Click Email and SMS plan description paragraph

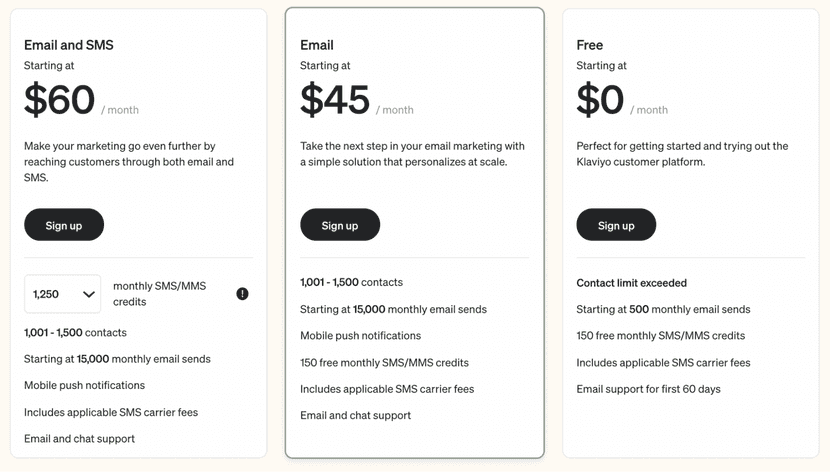pos(129,161)
